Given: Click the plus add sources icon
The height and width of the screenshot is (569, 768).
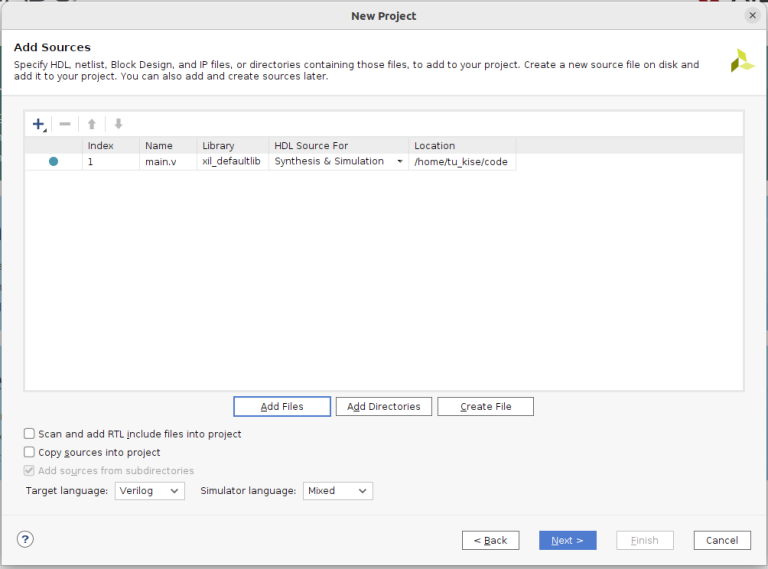Looking at the screenshot, I should click(x=39, y=124).
